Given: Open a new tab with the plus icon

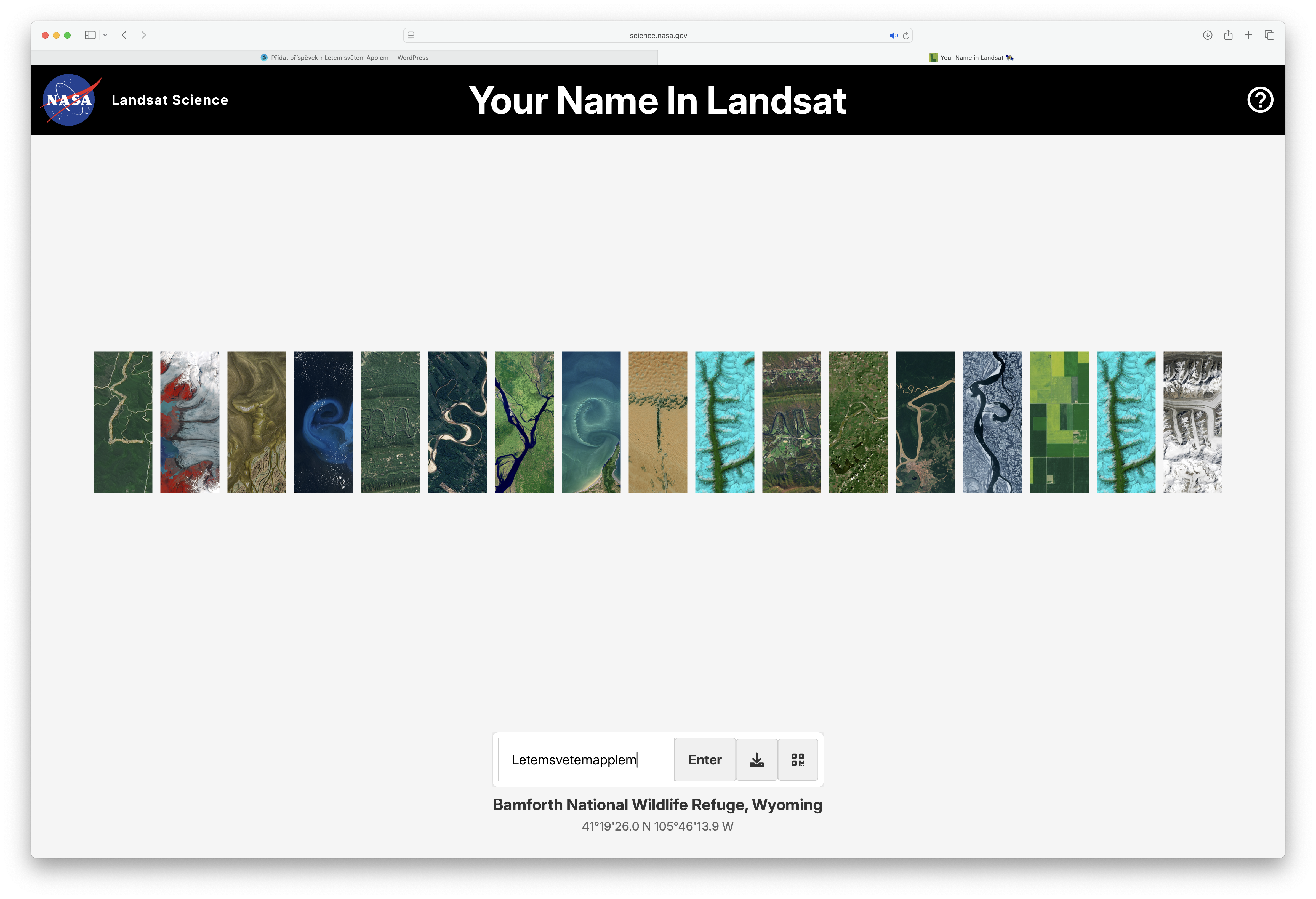Looking at the screenshot, I should point(1248,35).
